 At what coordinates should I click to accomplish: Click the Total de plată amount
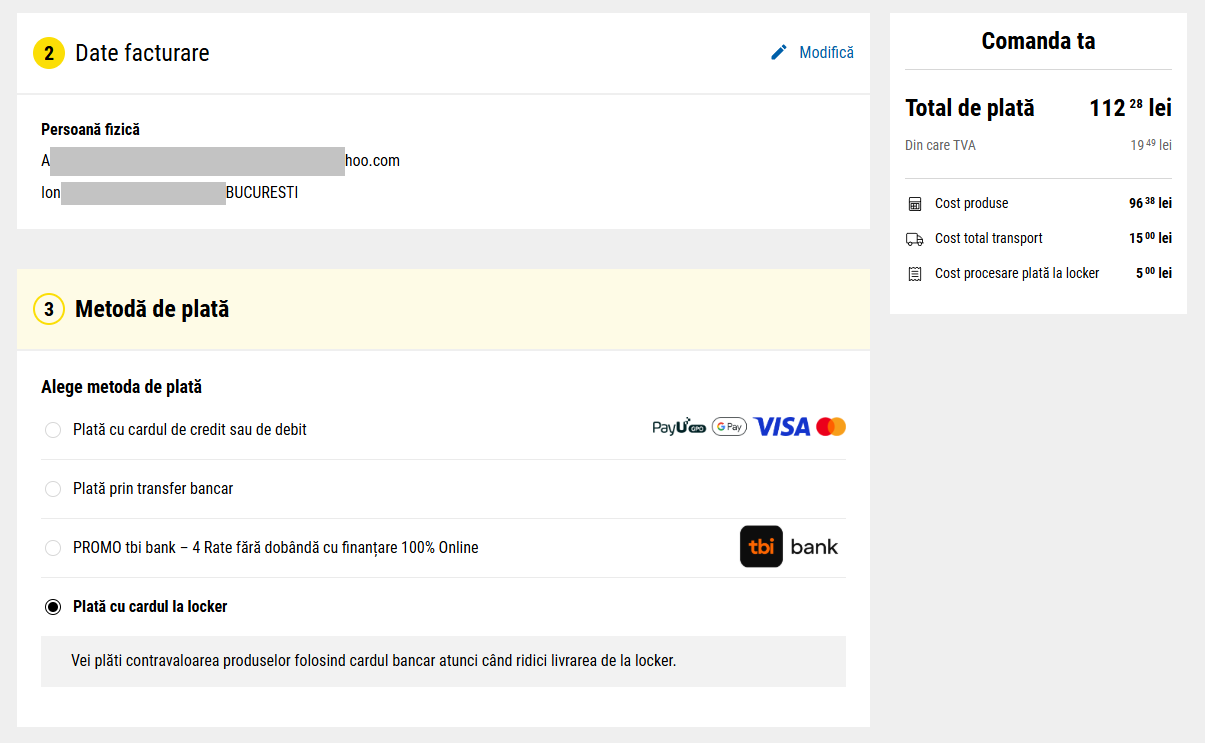click(x=1130, y=108)
